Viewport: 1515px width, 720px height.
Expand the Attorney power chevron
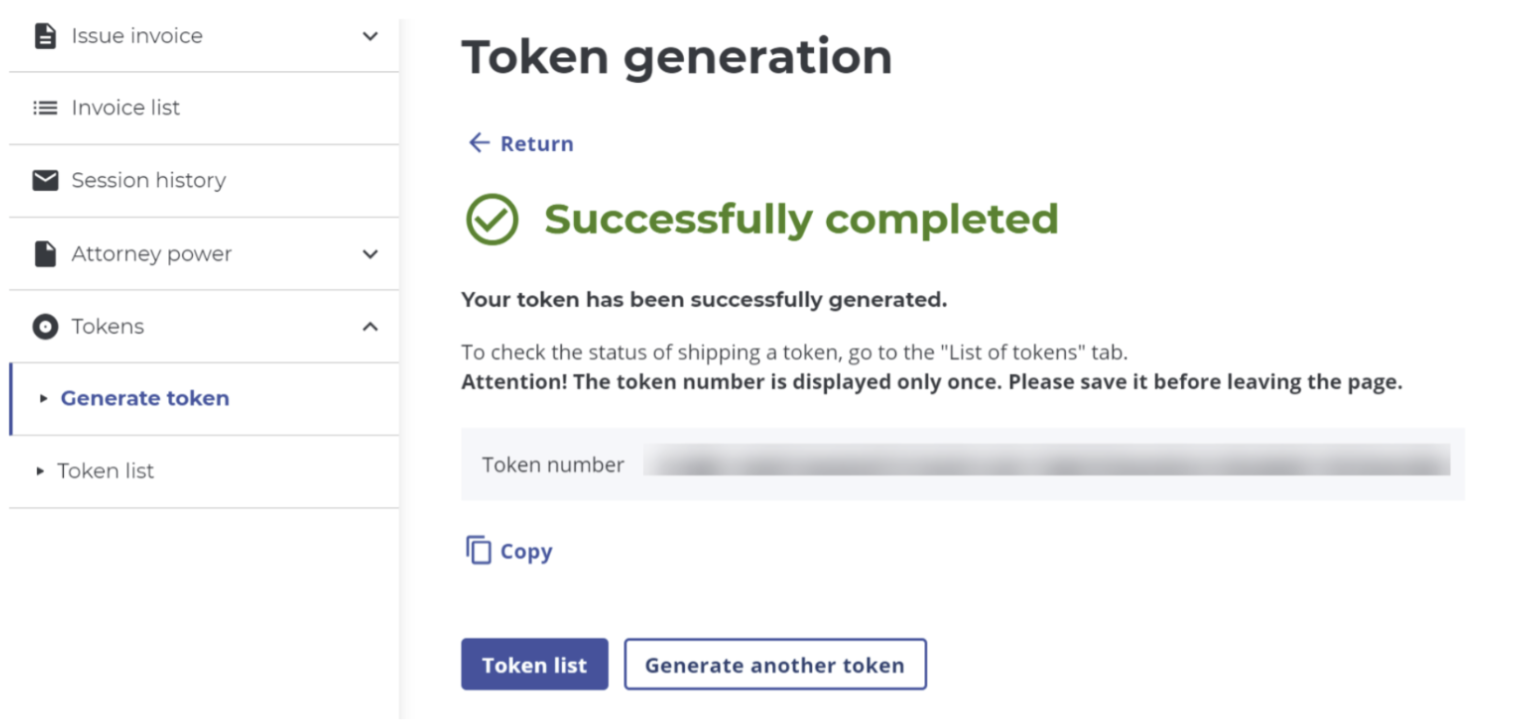click(x=370, y=254)
